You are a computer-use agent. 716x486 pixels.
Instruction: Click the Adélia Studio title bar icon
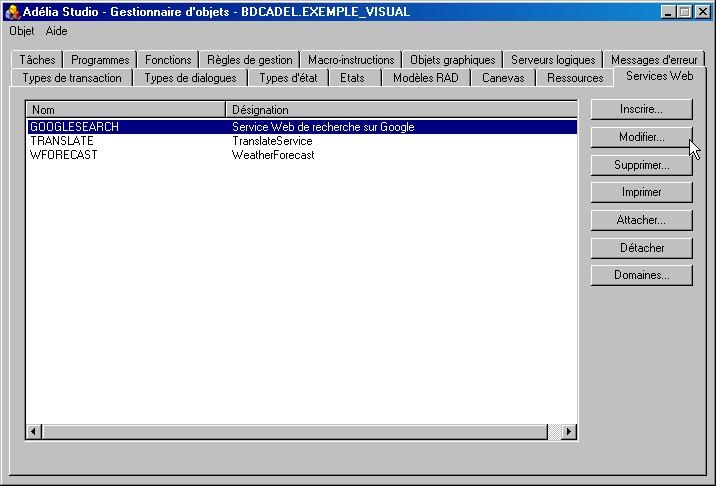click(13, 12)
